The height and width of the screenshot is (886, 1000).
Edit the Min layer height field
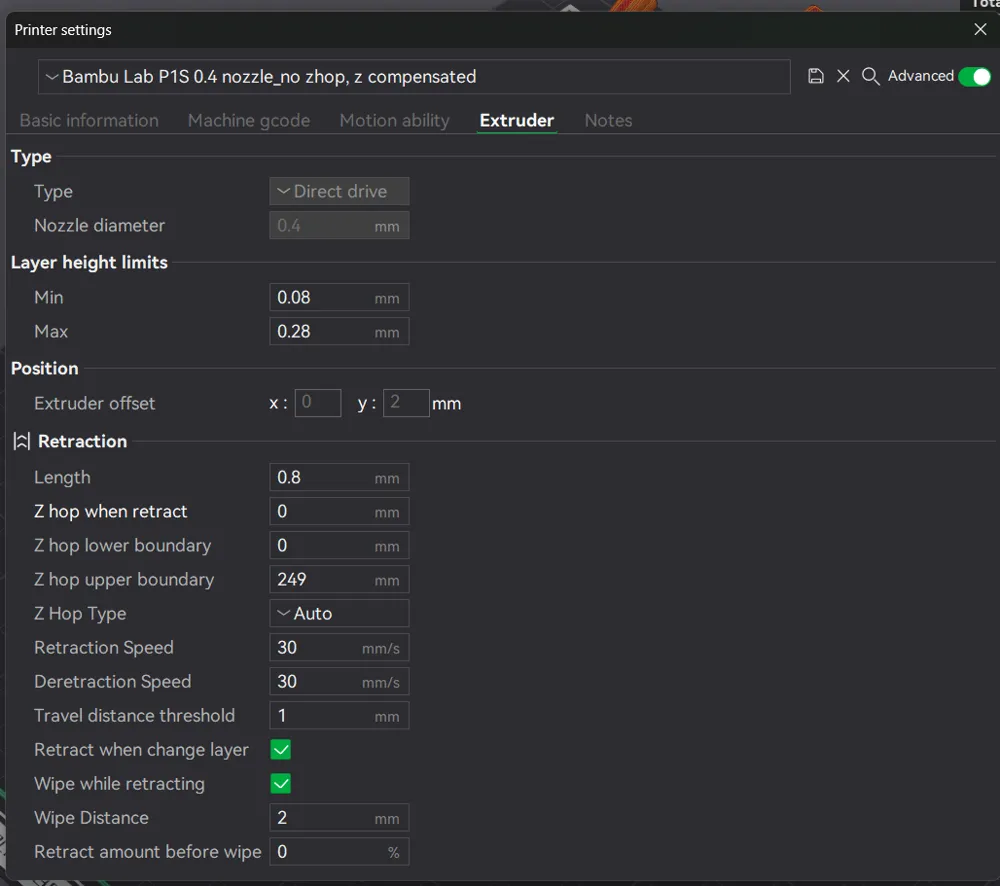coord(339,298)
